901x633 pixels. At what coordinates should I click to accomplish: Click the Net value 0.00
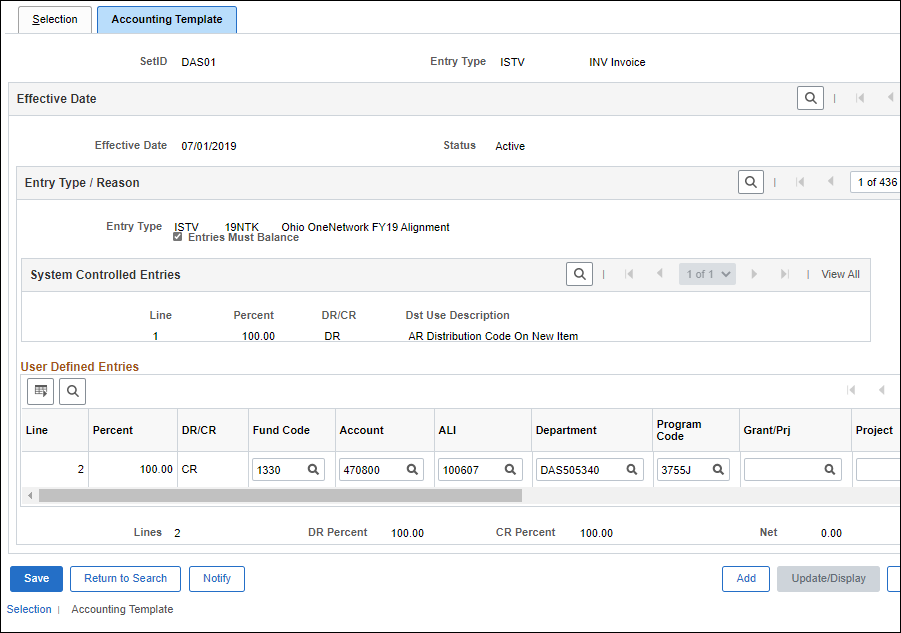pos(831,533)
